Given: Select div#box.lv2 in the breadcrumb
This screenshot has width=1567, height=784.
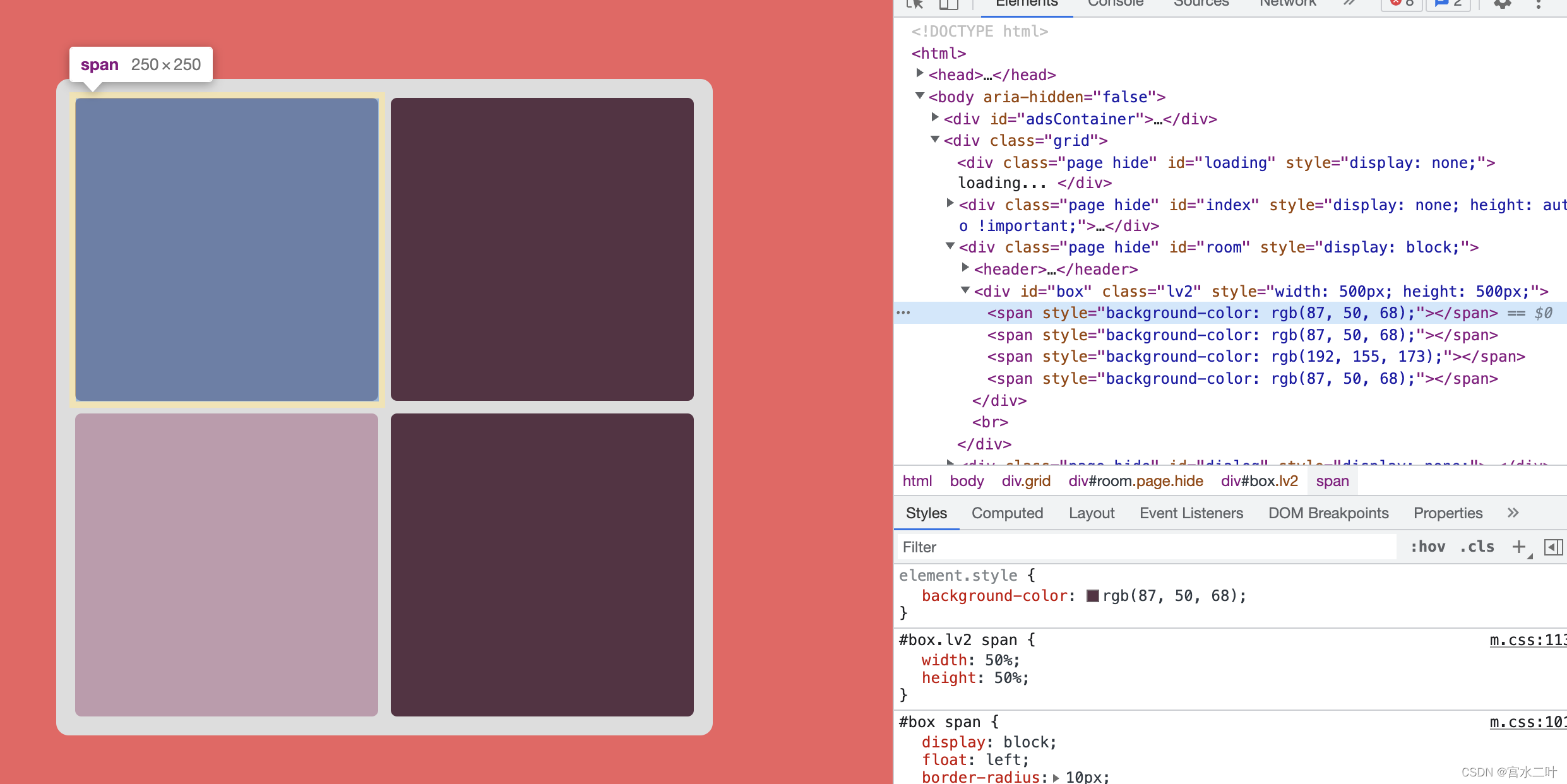Looking at the screenshot, I should [1259, 481].
